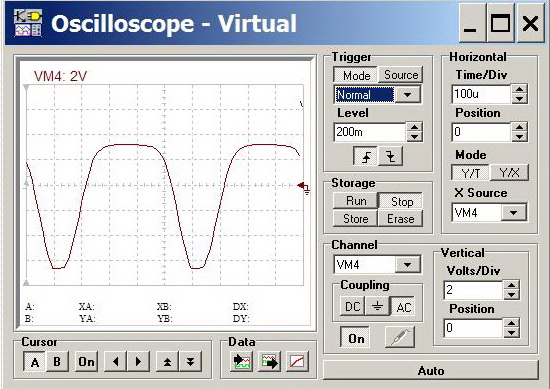Click the trigger Level 200m field

tap(370, 132)
